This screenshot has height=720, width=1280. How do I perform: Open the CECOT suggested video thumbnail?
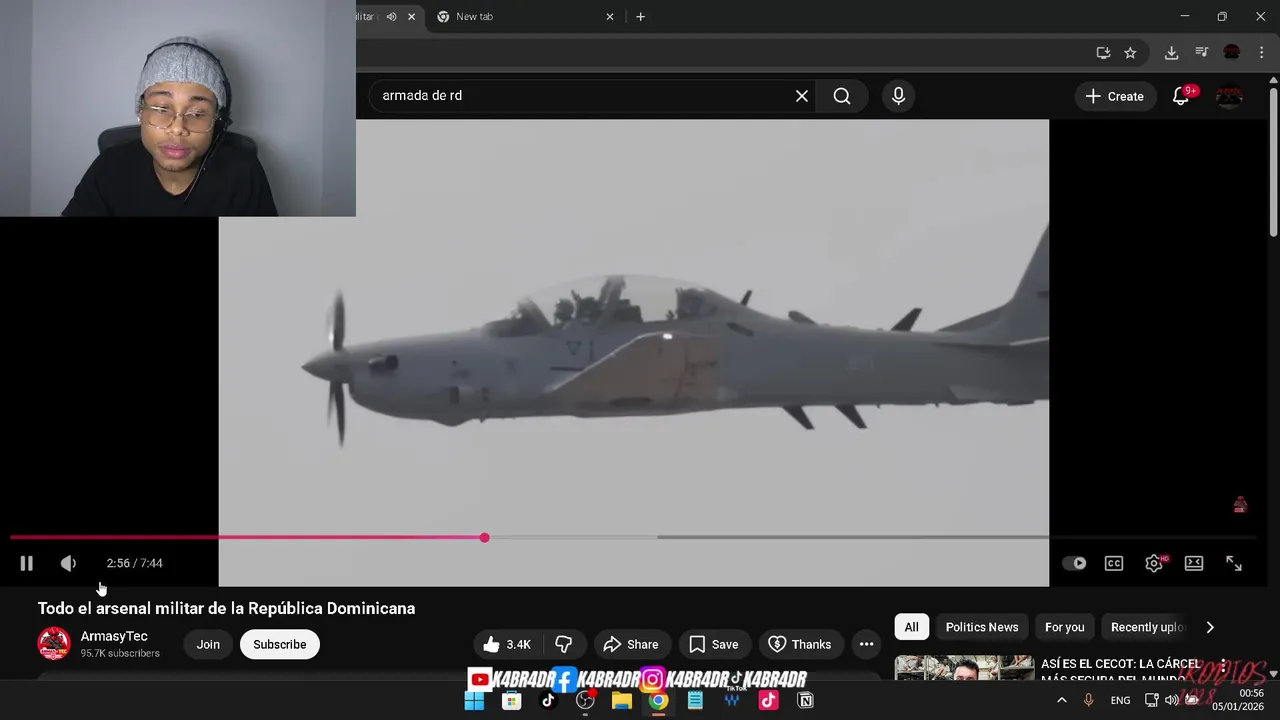(964, 668)
